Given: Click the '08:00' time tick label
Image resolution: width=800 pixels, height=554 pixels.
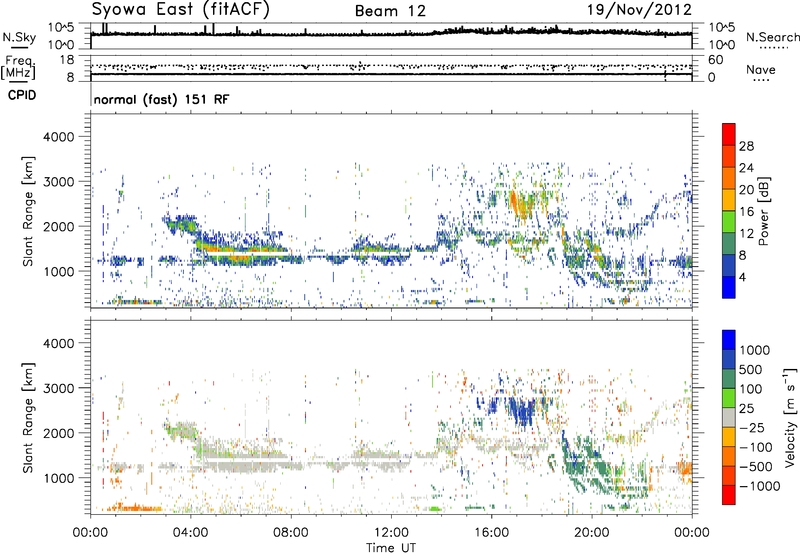Looking at the screenshot, I should pyautogui.click(x=291, y=532).
